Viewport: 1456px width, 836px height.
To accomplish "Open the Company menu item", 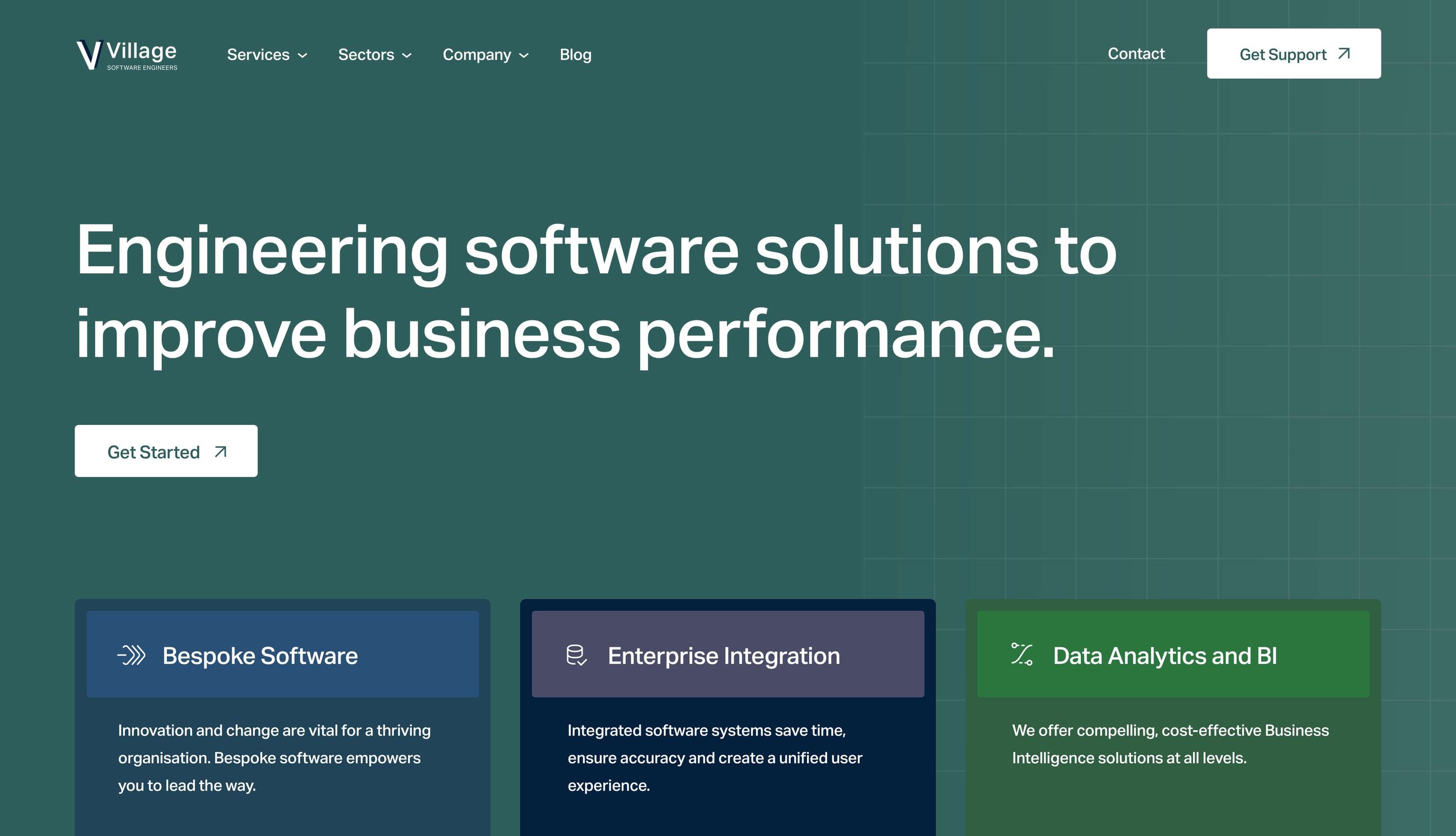I will (x=477, y=54).
